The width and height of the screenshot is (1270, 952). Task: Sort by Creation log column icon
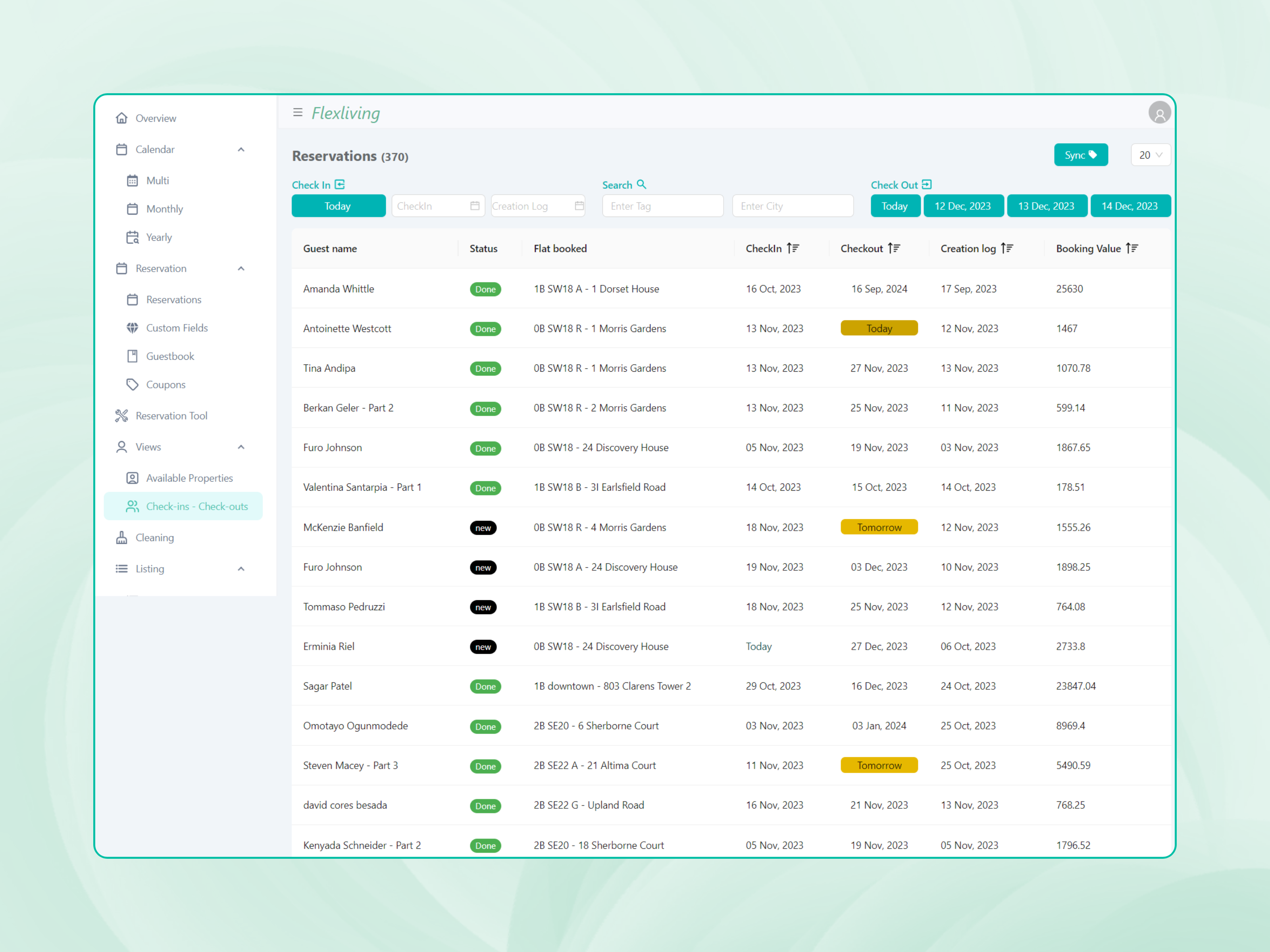point(1006,248)
